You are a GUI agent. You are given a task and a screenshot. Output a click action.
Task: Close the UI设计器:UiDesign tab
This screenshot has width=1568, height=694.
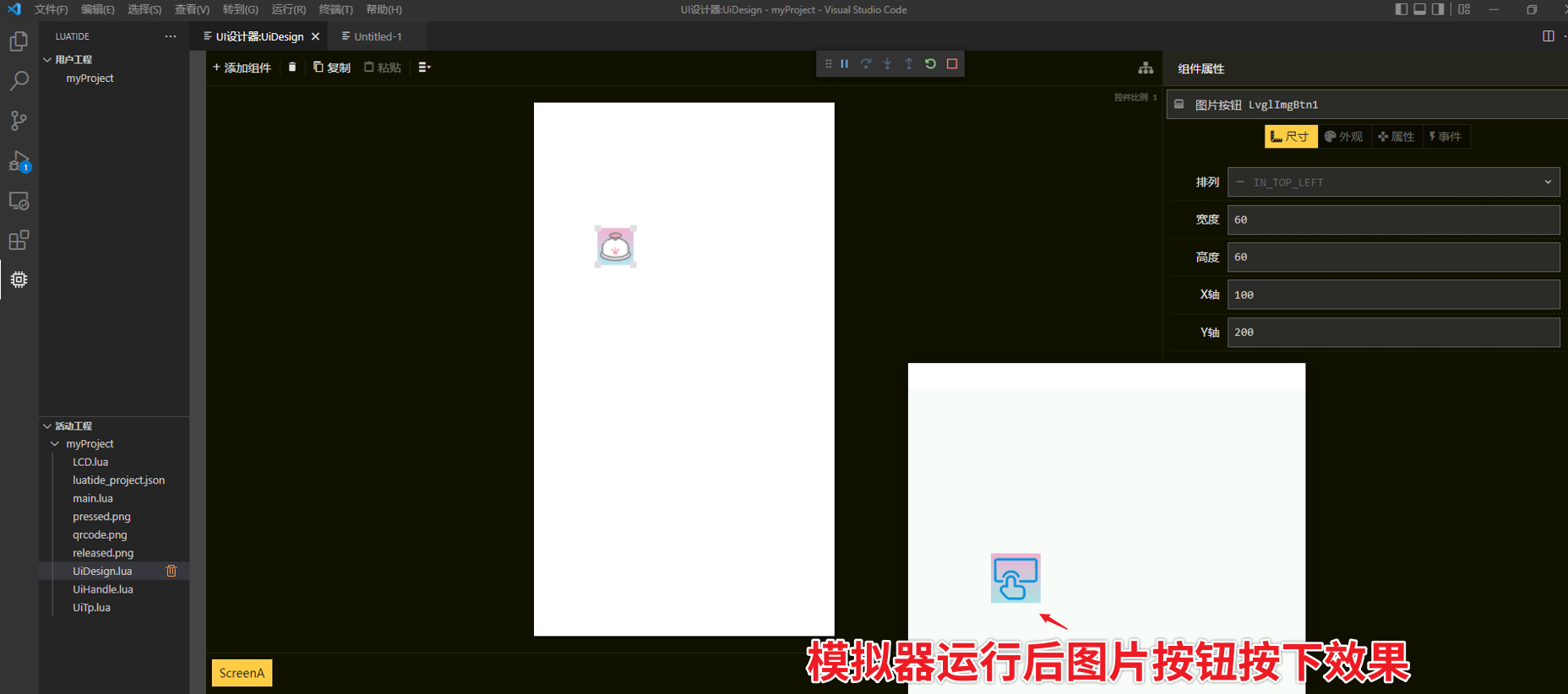tap(315, 36)
